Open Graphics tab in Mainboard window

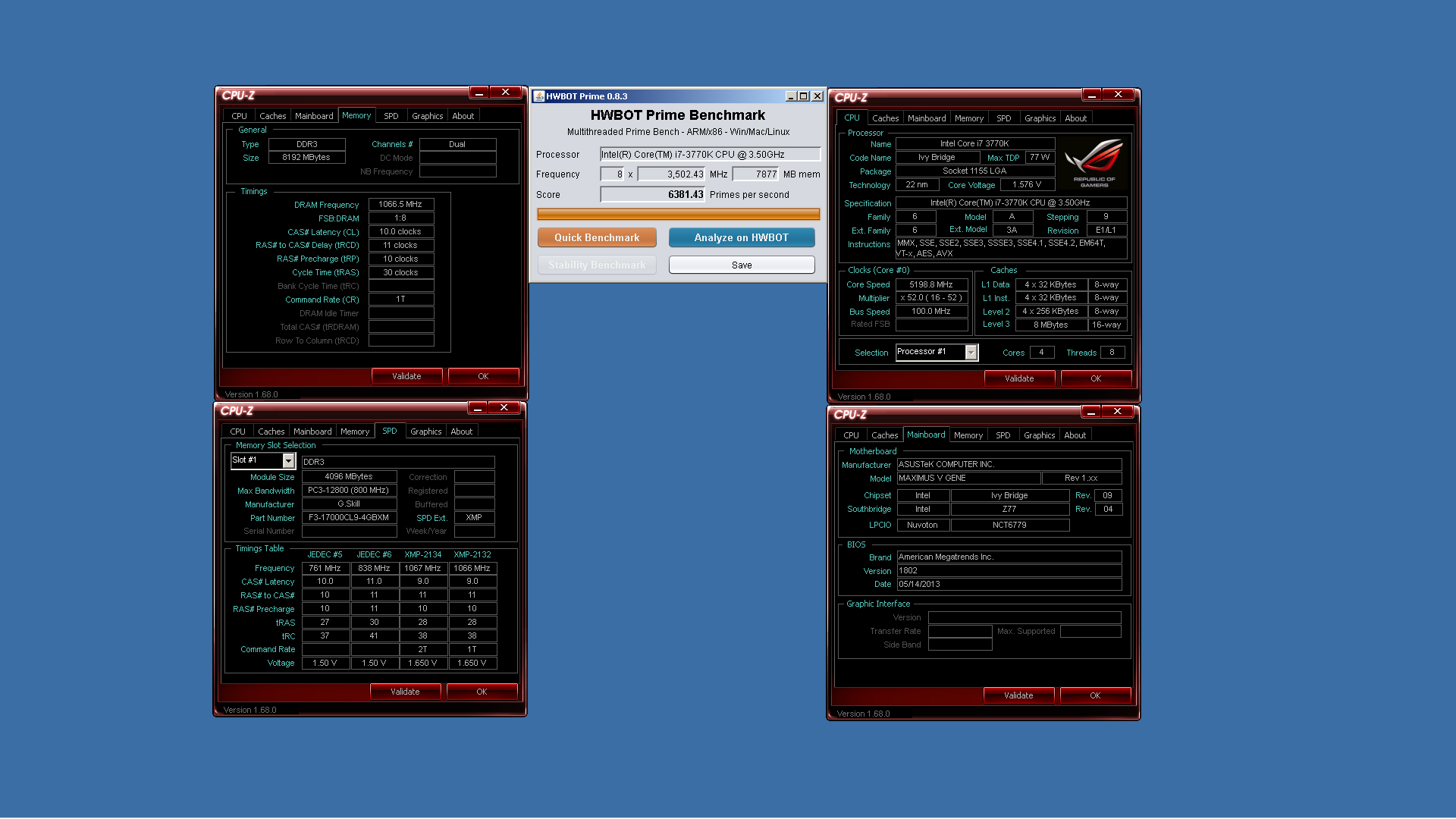coord(1040,435)
